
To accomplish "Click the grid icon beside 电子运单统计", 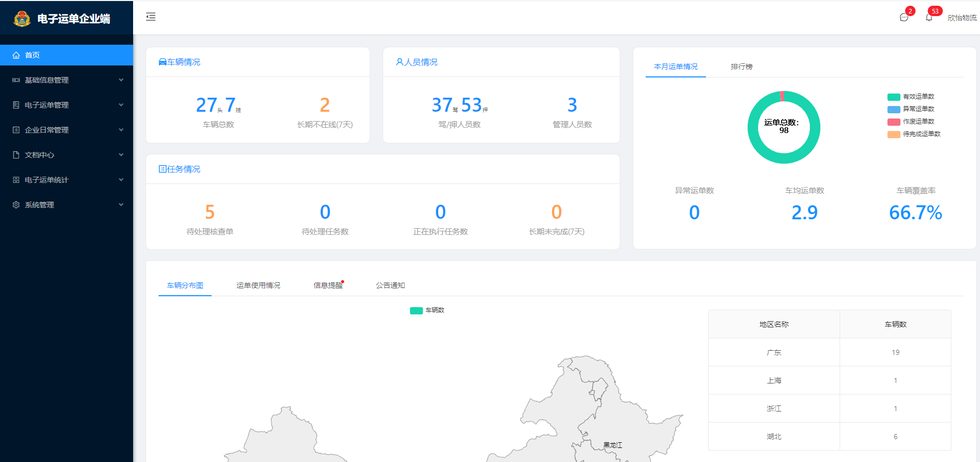I will pos(16,180).
